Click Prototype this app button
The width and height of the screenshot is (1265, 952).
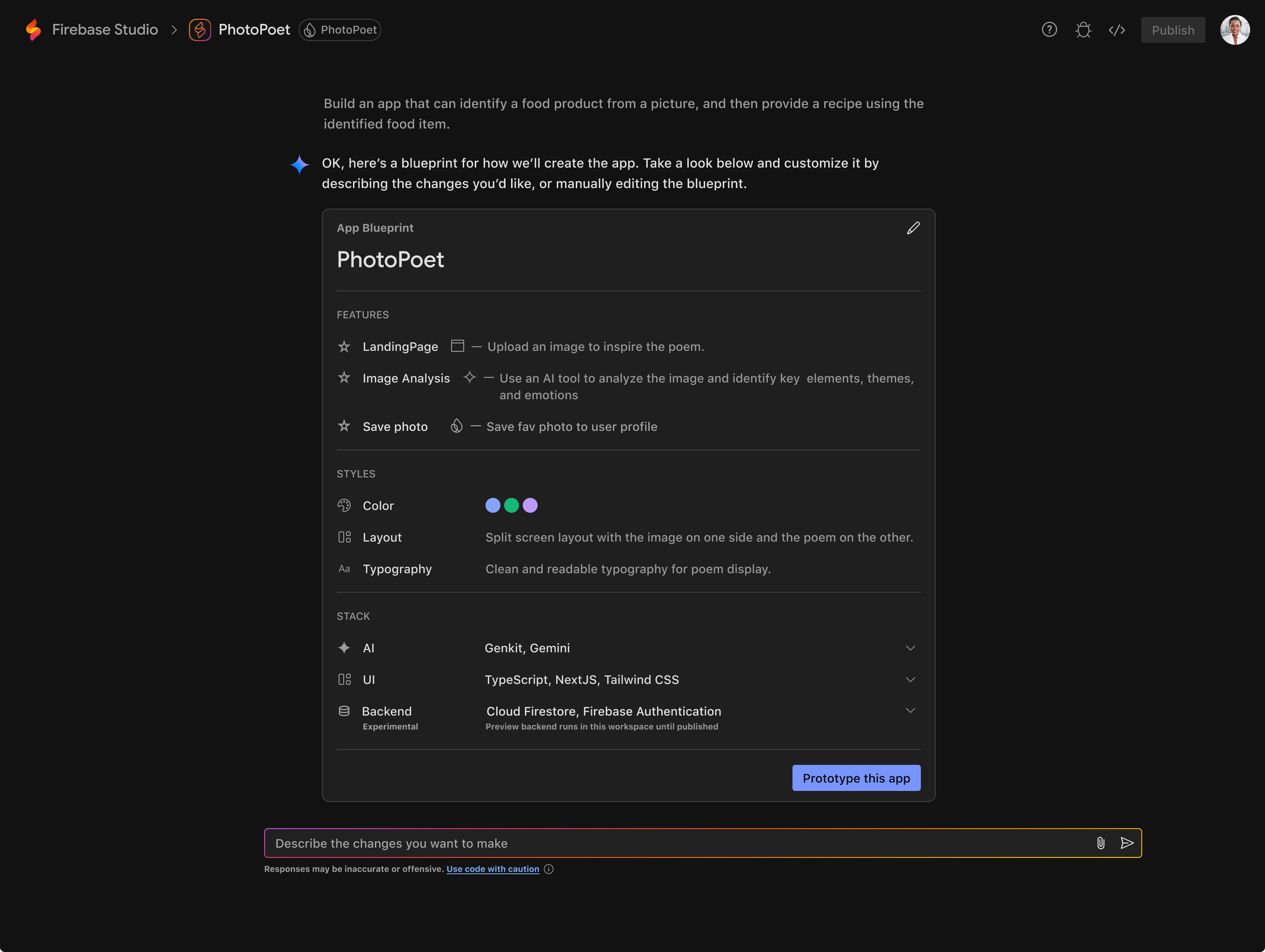click(856, 778)
